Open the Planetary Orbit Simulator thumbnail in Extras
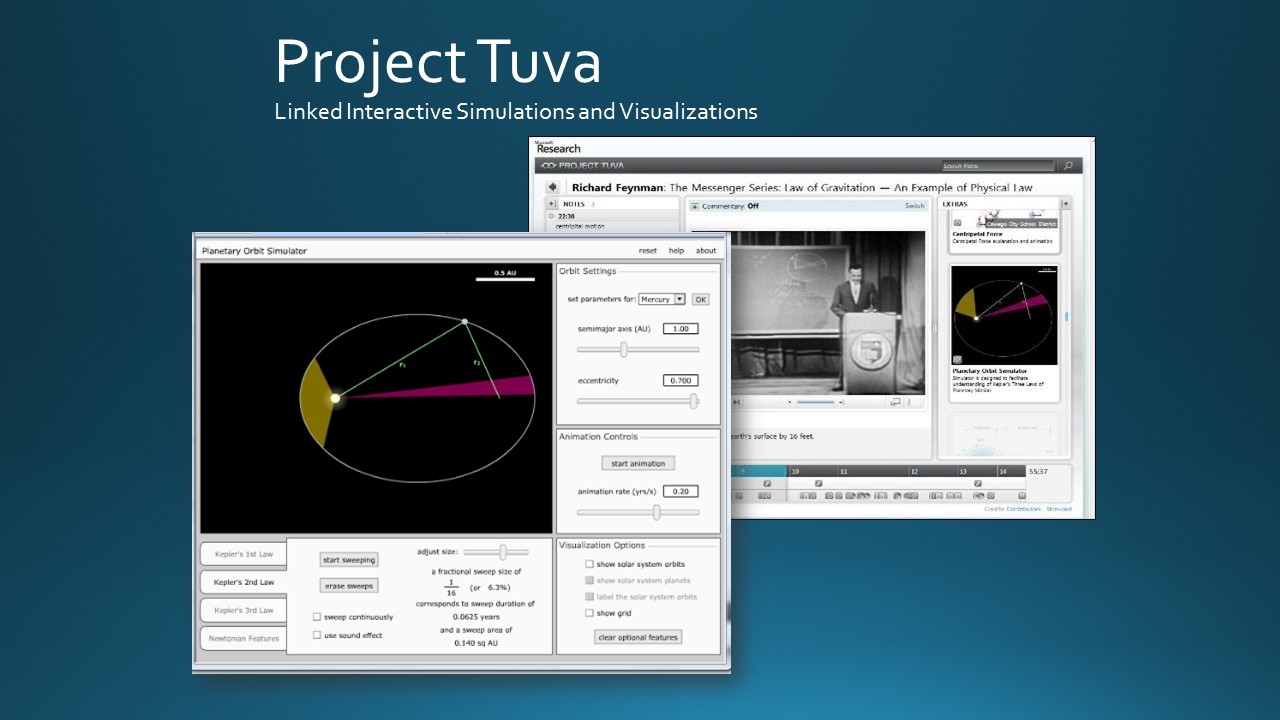 (x=1003, y=316)
